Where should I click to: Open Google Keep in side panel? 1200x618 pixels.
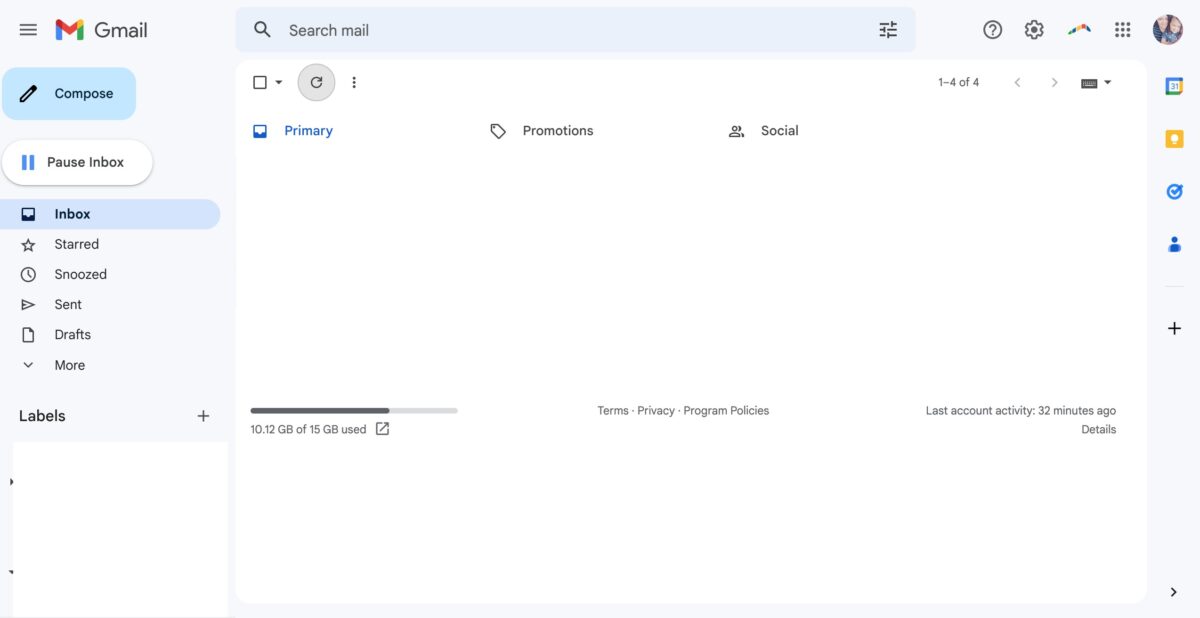point(1174,139)
